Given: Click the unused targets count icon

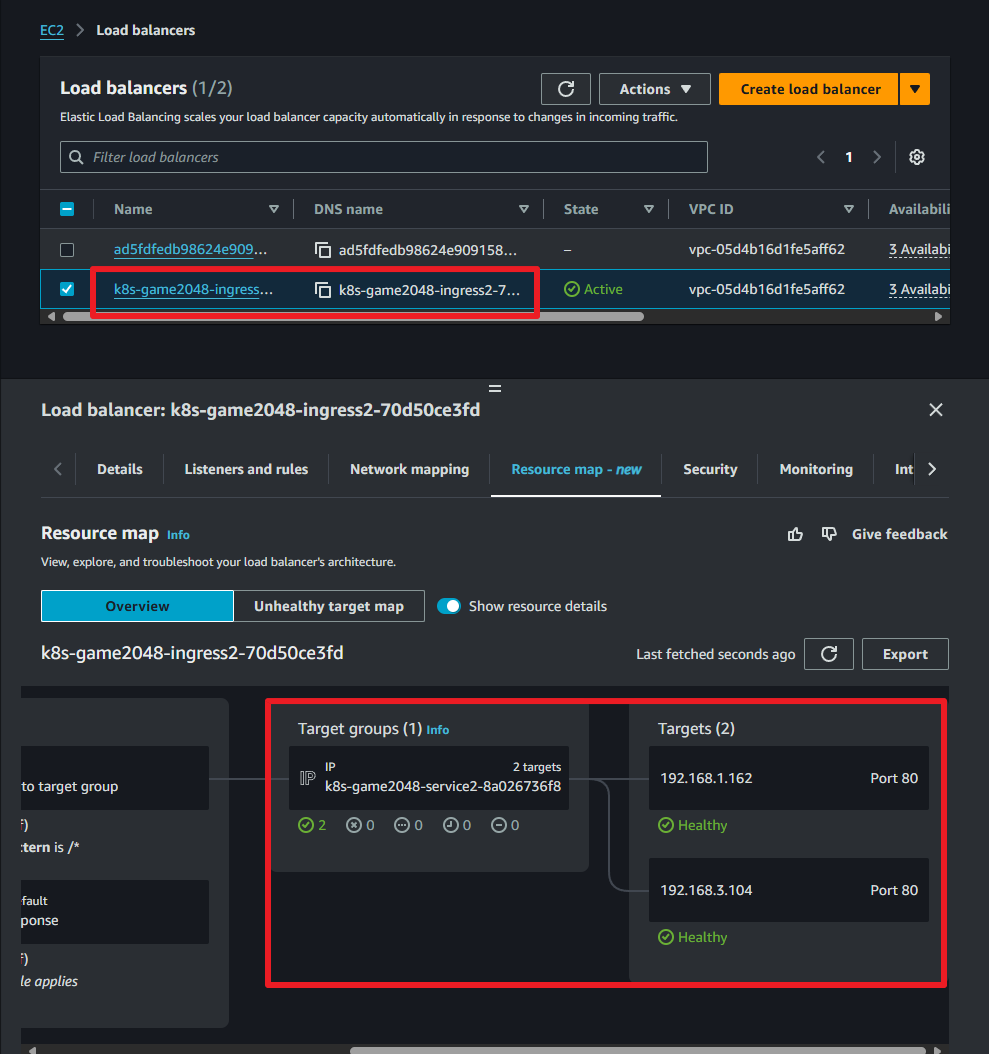Looking at the screenshot, I should 401,825.
